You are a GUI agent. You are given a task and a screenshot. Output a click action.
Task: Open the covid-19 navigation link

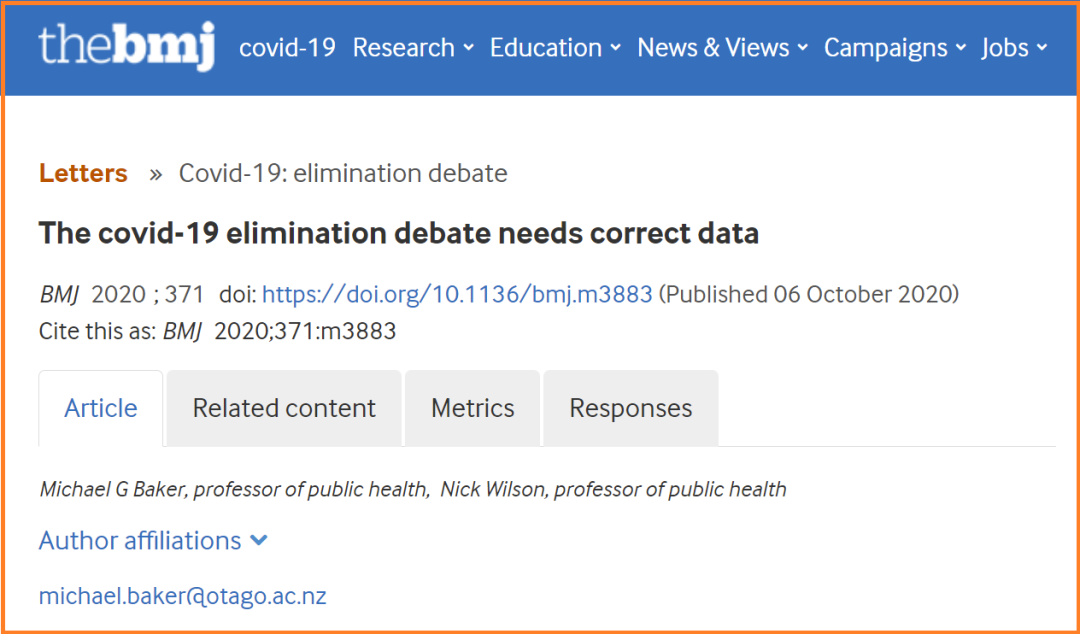coord(287,48)
